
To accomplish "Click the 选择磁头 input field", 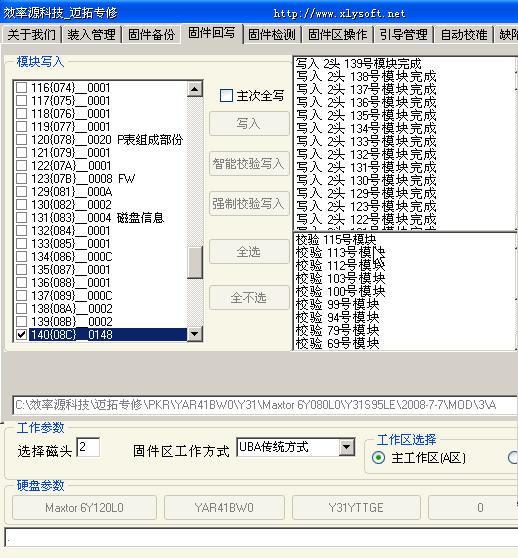I will [x=88, y=447].
